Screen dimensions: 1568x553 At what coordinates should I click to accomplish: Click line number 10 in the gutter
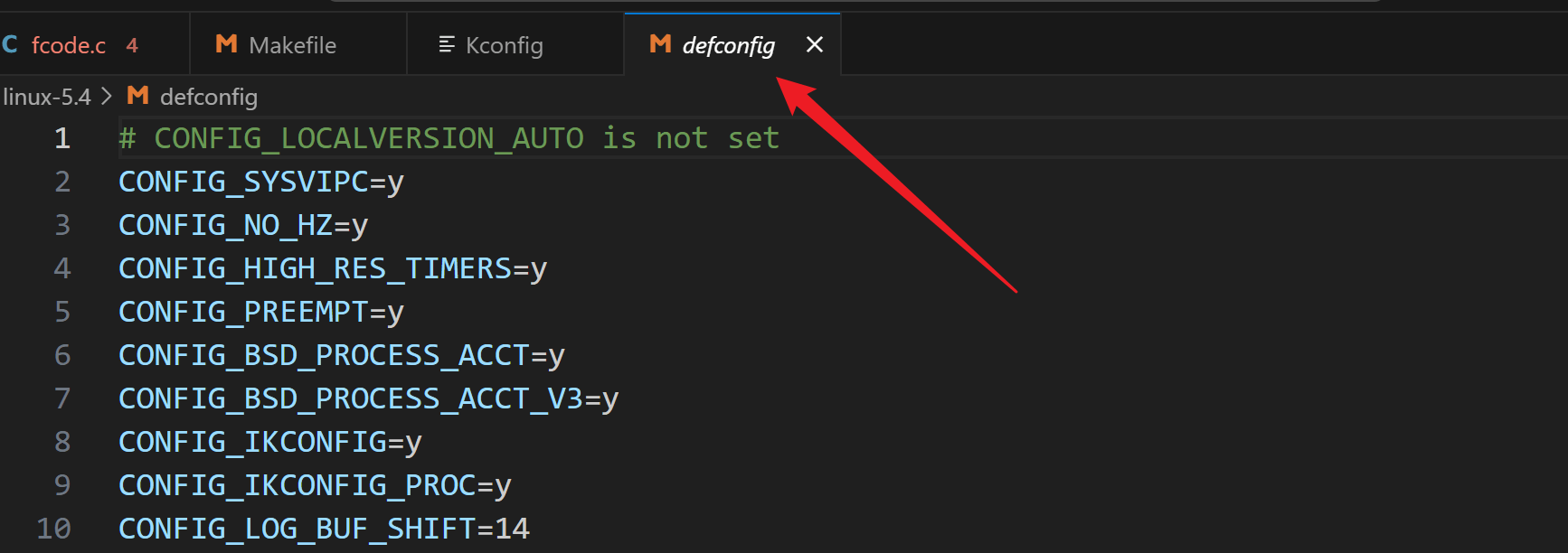tap(54, 529)
